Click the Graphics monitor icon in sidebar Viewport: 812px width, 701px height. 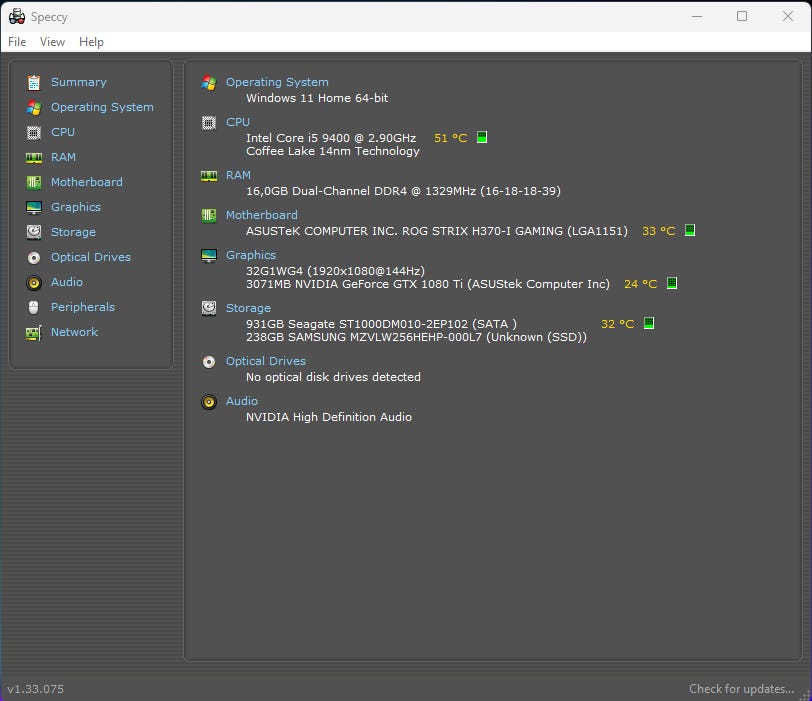coord(34,207)
